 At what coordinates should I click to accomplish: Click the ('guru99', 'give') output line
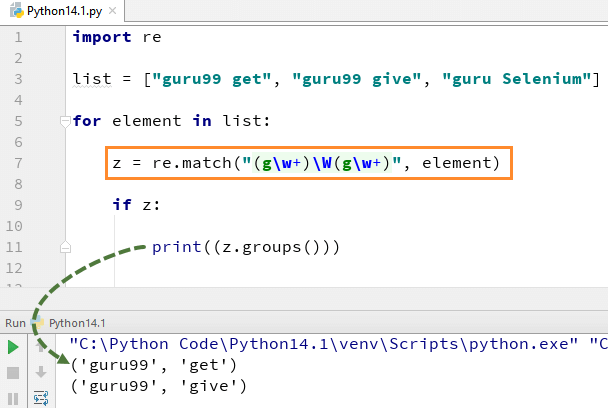point(156,385)
